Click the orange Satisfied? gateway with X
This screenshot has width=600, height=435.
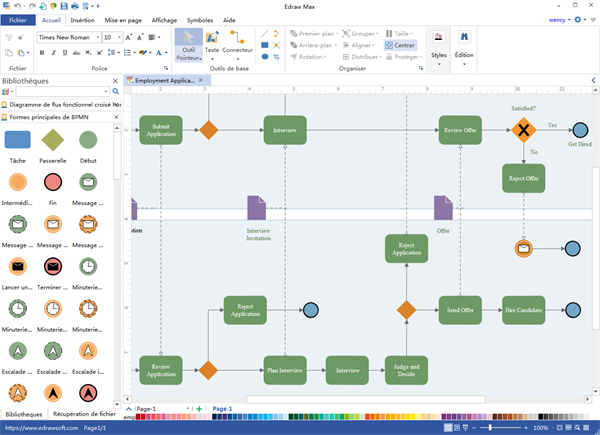tap(523, 130)
